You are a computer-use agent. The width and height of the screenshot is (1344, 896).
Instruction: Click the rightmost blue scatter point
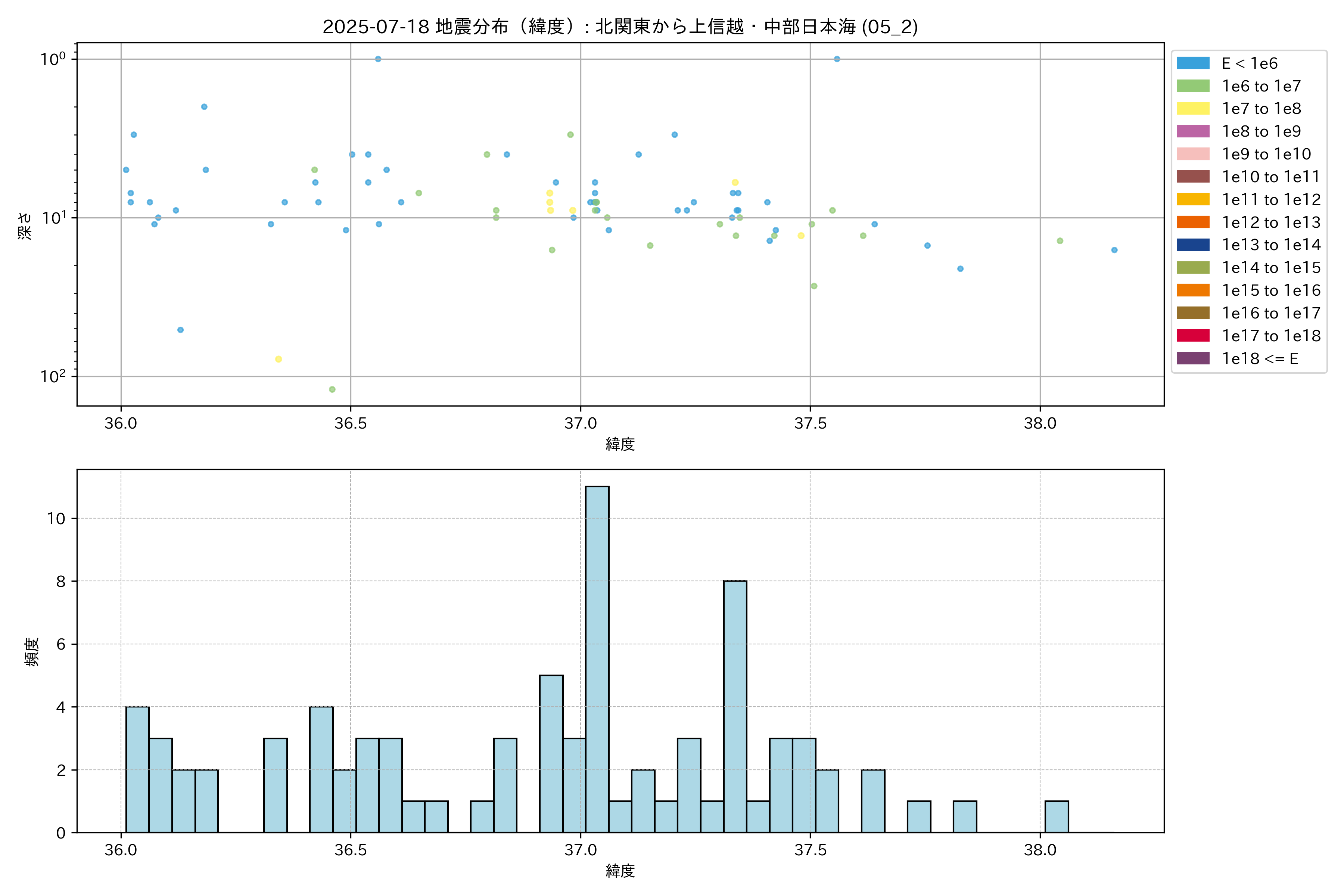pyautogui.click(x=1114, y=250)
